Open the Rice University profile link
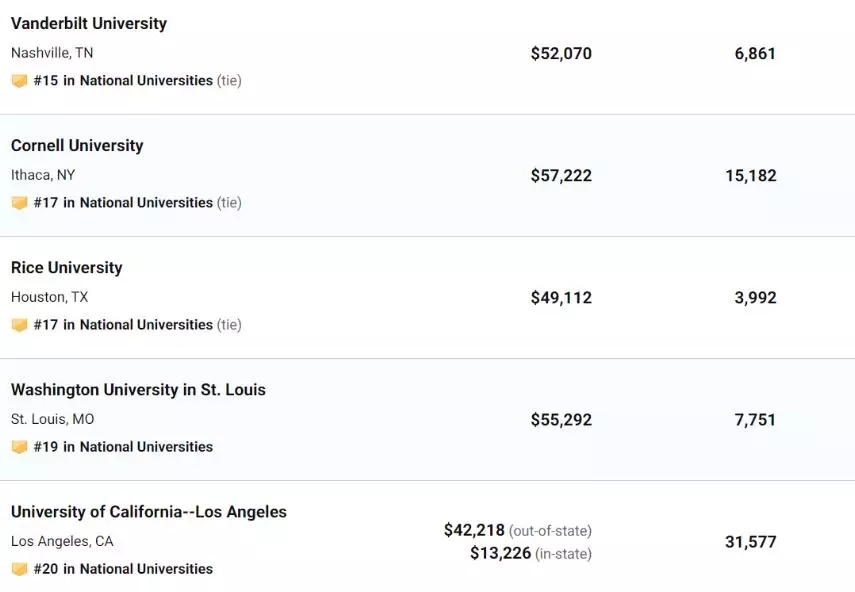 point(67,268)
